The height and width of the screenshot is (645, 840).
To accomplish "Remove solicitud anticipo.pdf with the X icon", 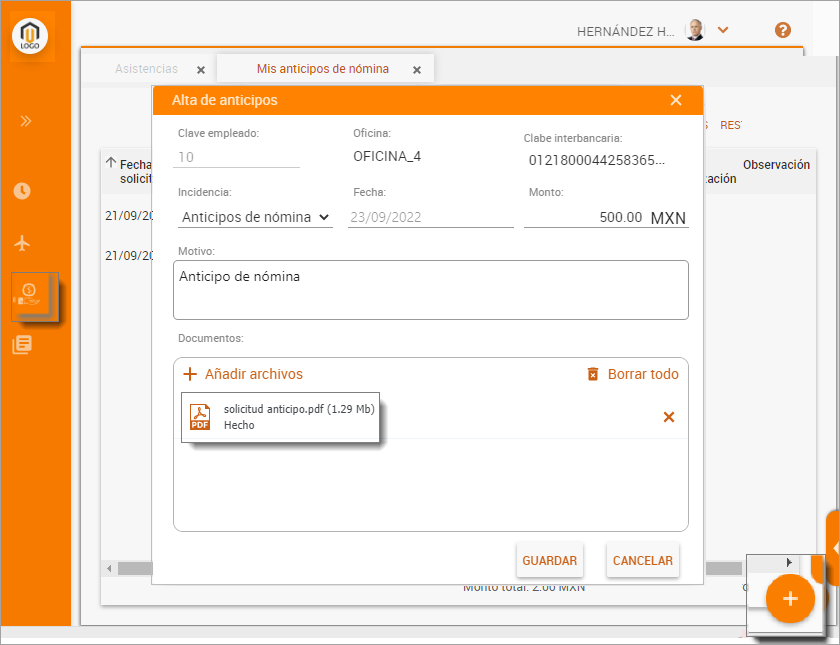I will 669,417.
